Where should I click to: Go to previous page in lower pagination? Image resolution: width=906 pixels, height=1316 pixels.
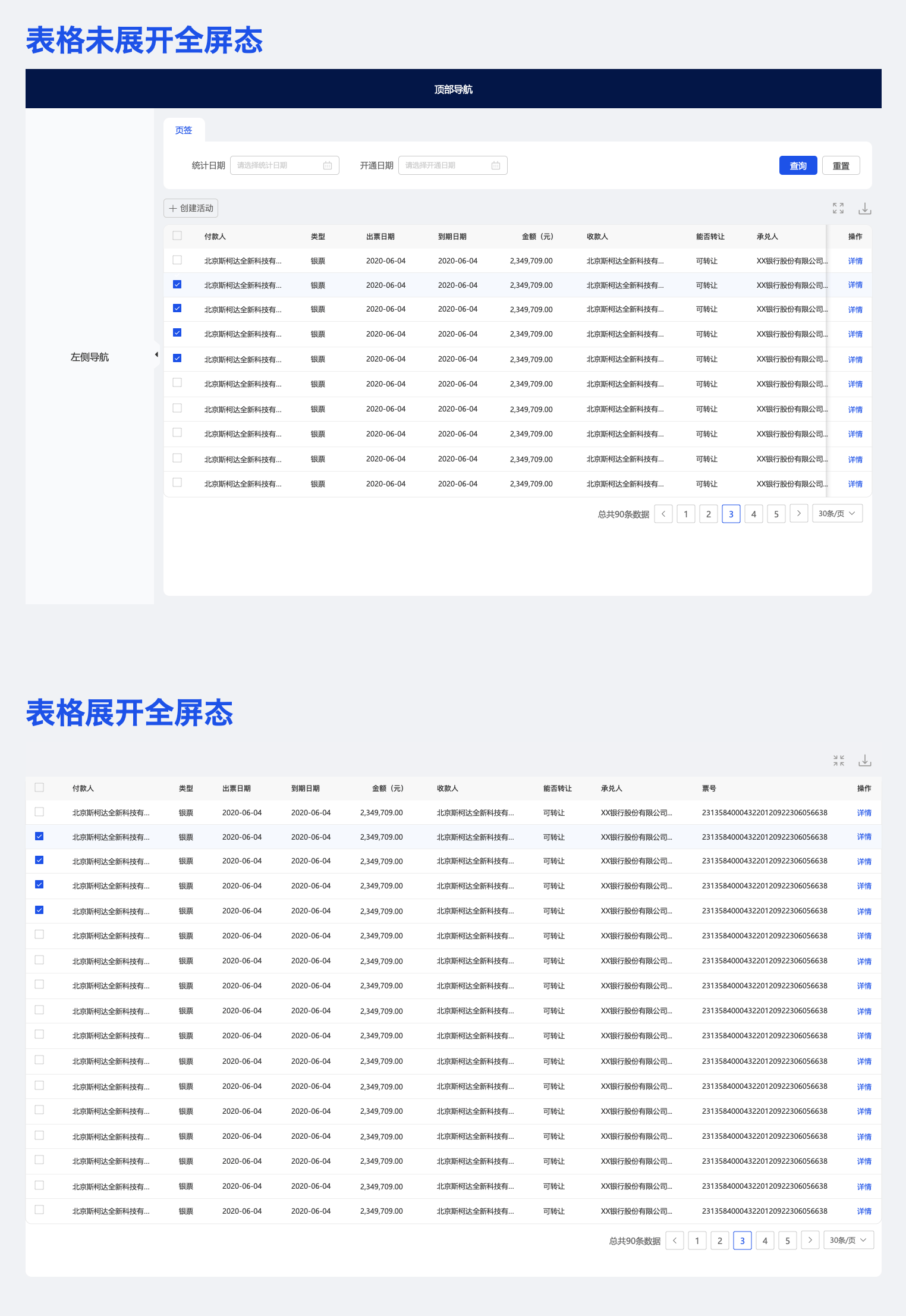(x=675, y=1240)
